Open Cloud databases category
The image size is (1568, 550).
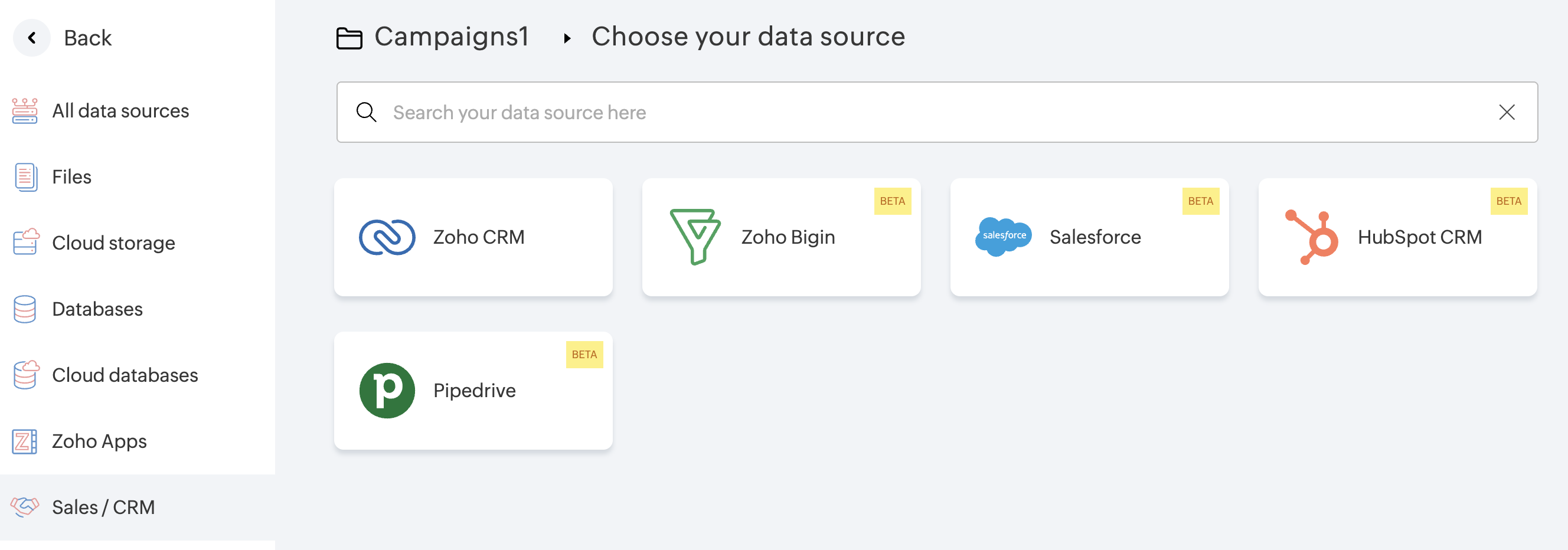pyautogui.click(x=124, y=375)
